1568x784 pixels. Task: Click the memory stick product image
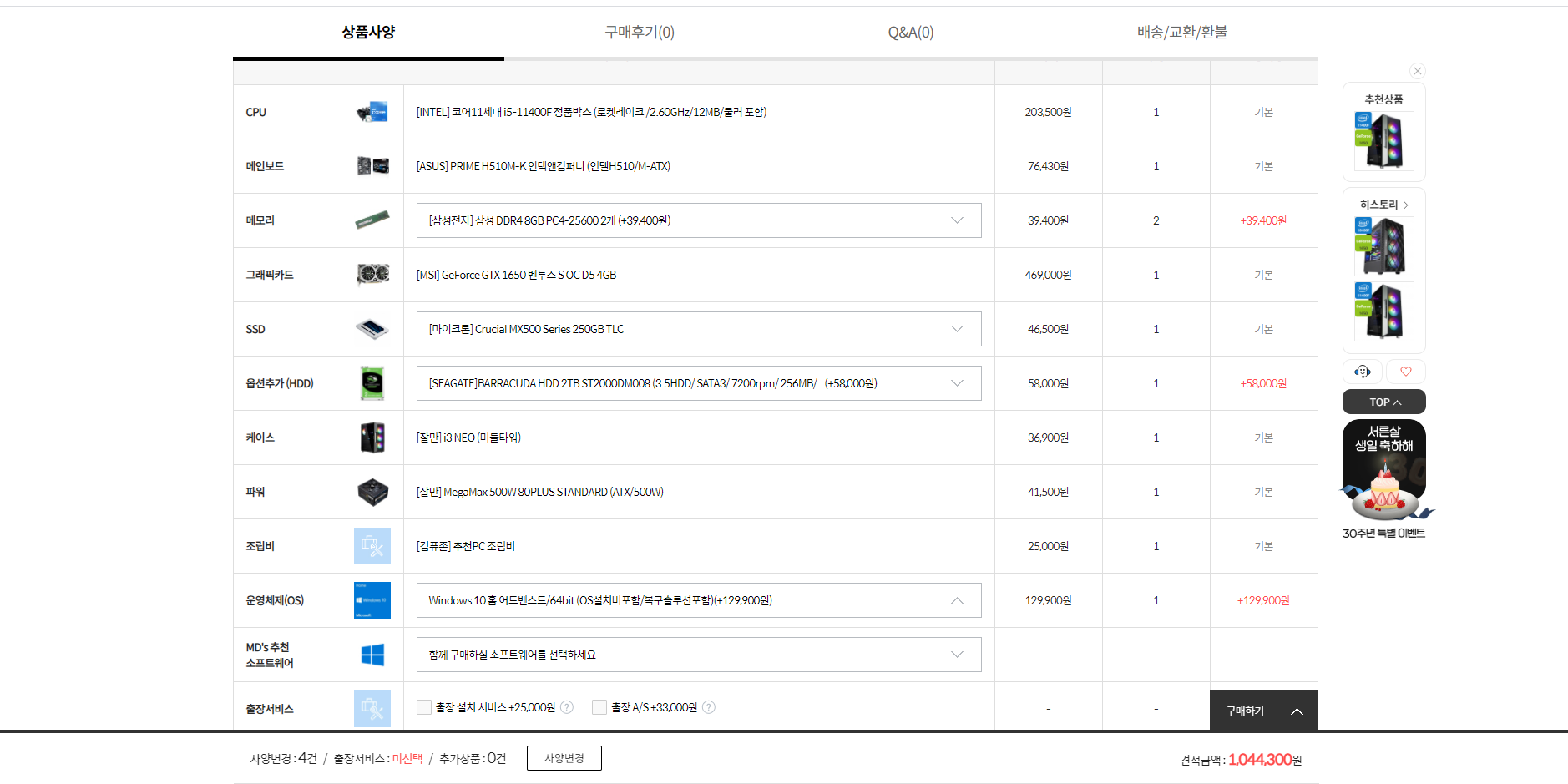pyautogui.click(x=372, y=220)
